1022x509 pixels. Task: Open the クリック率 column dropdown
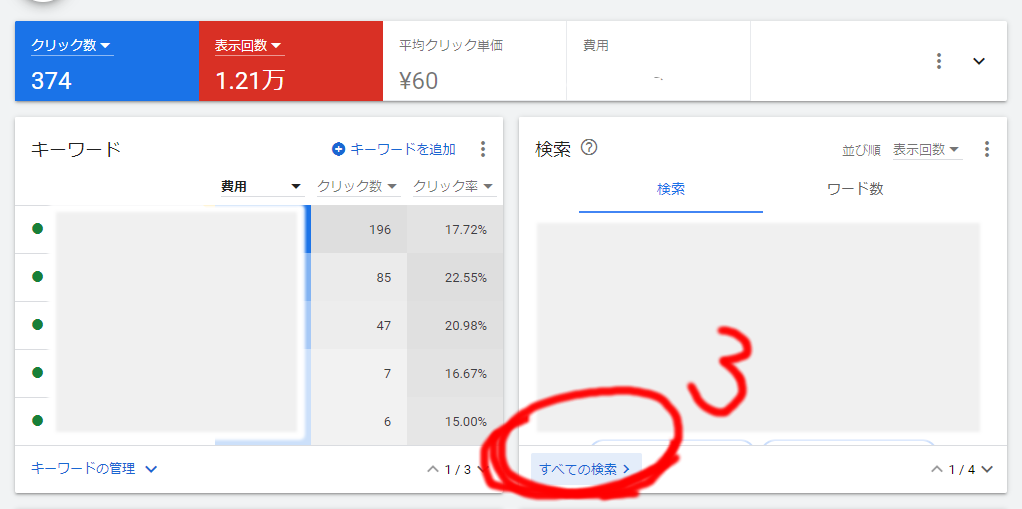tap(454, 186)
